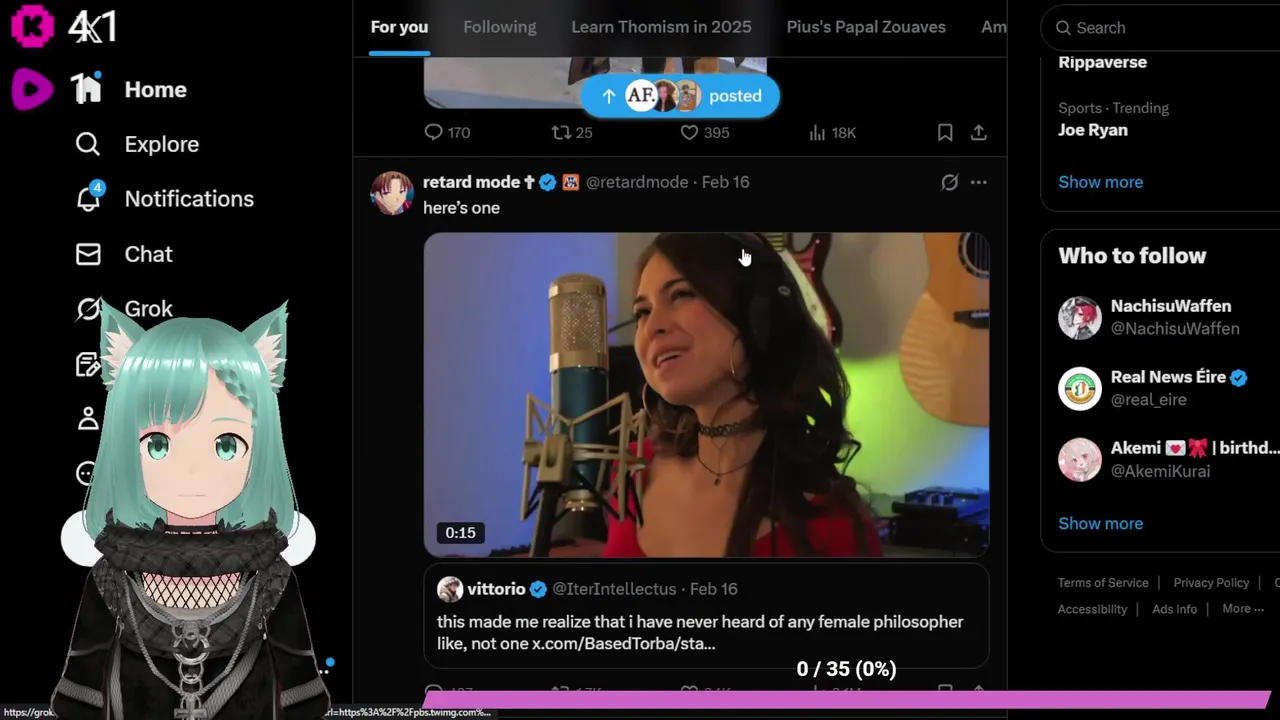Open the Terms of Service link
Viewport: 1280px width, 720px height.
(x=1103, y=583)
